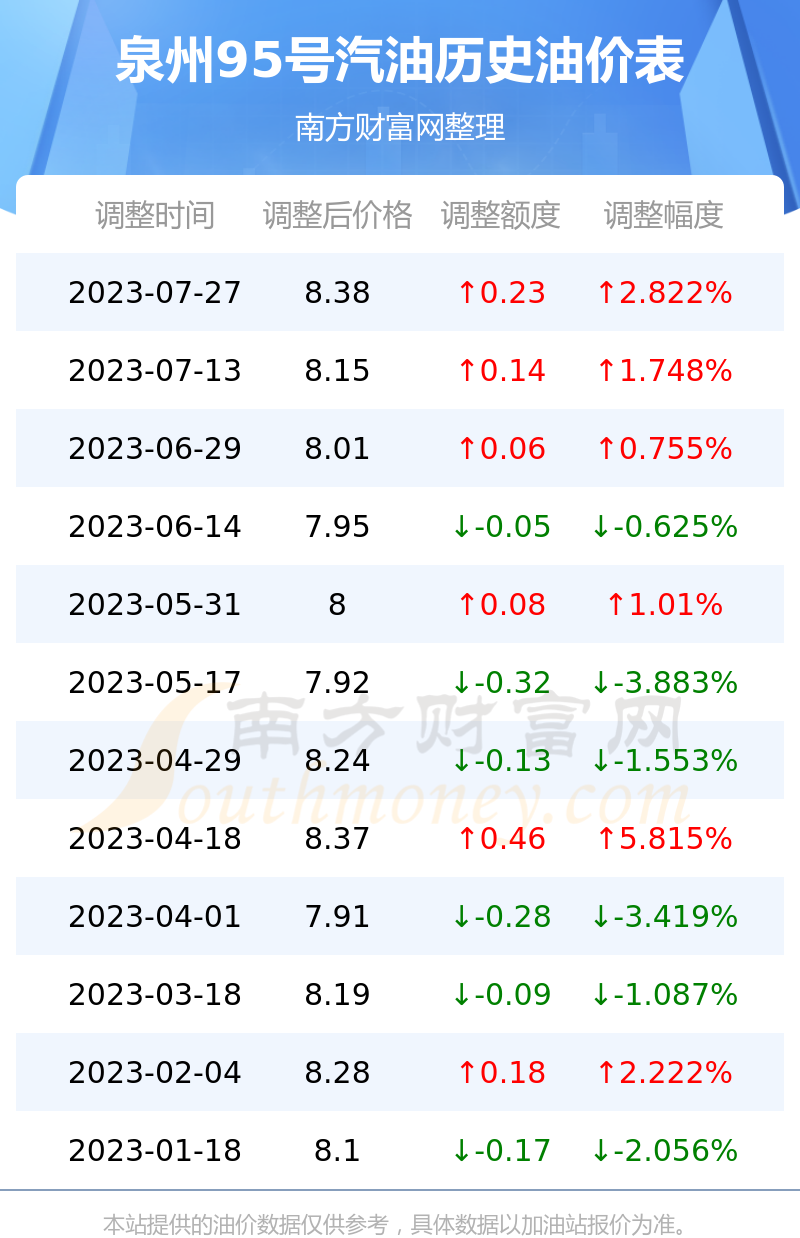
Task: Click the price 8.38
Action: click(x=337, y=293)
